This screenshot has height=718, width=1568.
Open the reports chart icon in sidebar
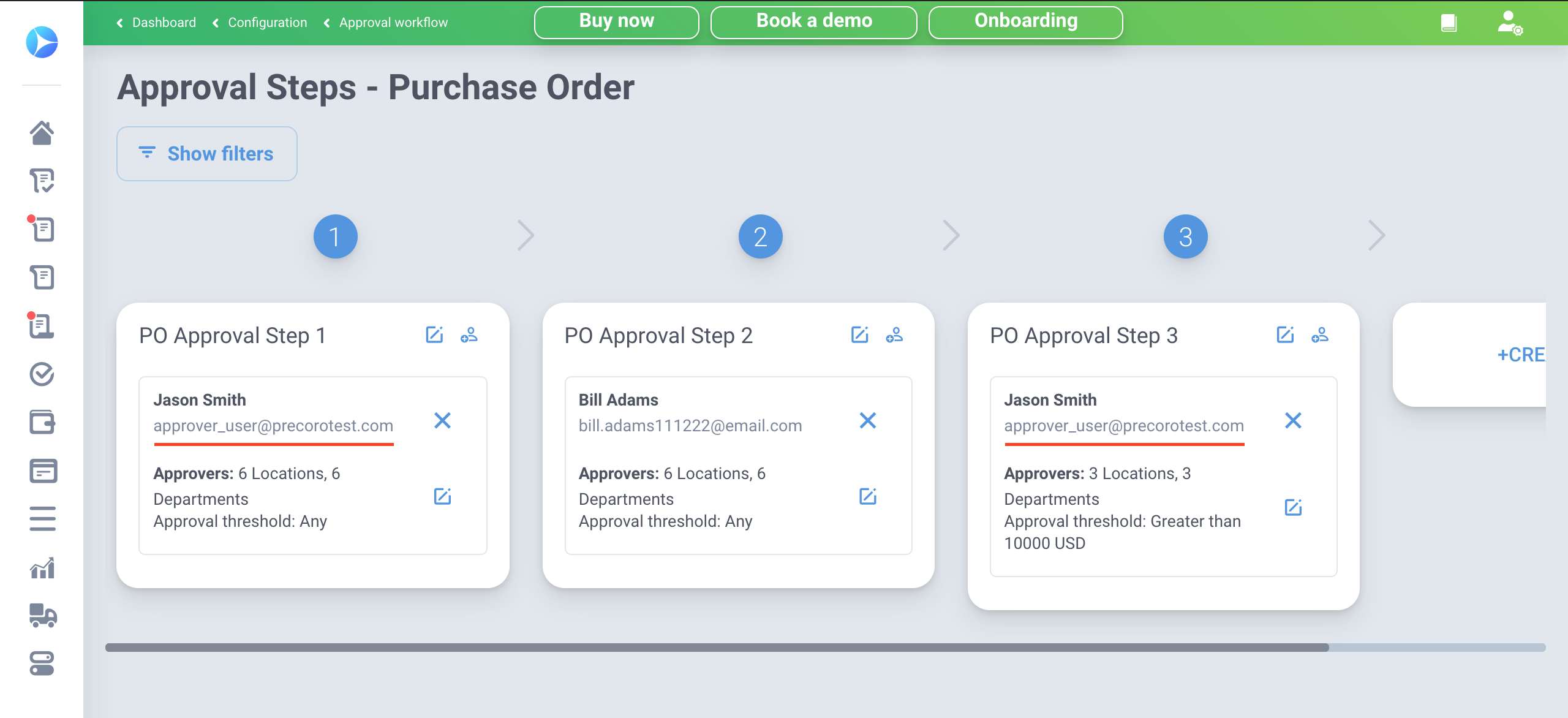pos(42,568)
